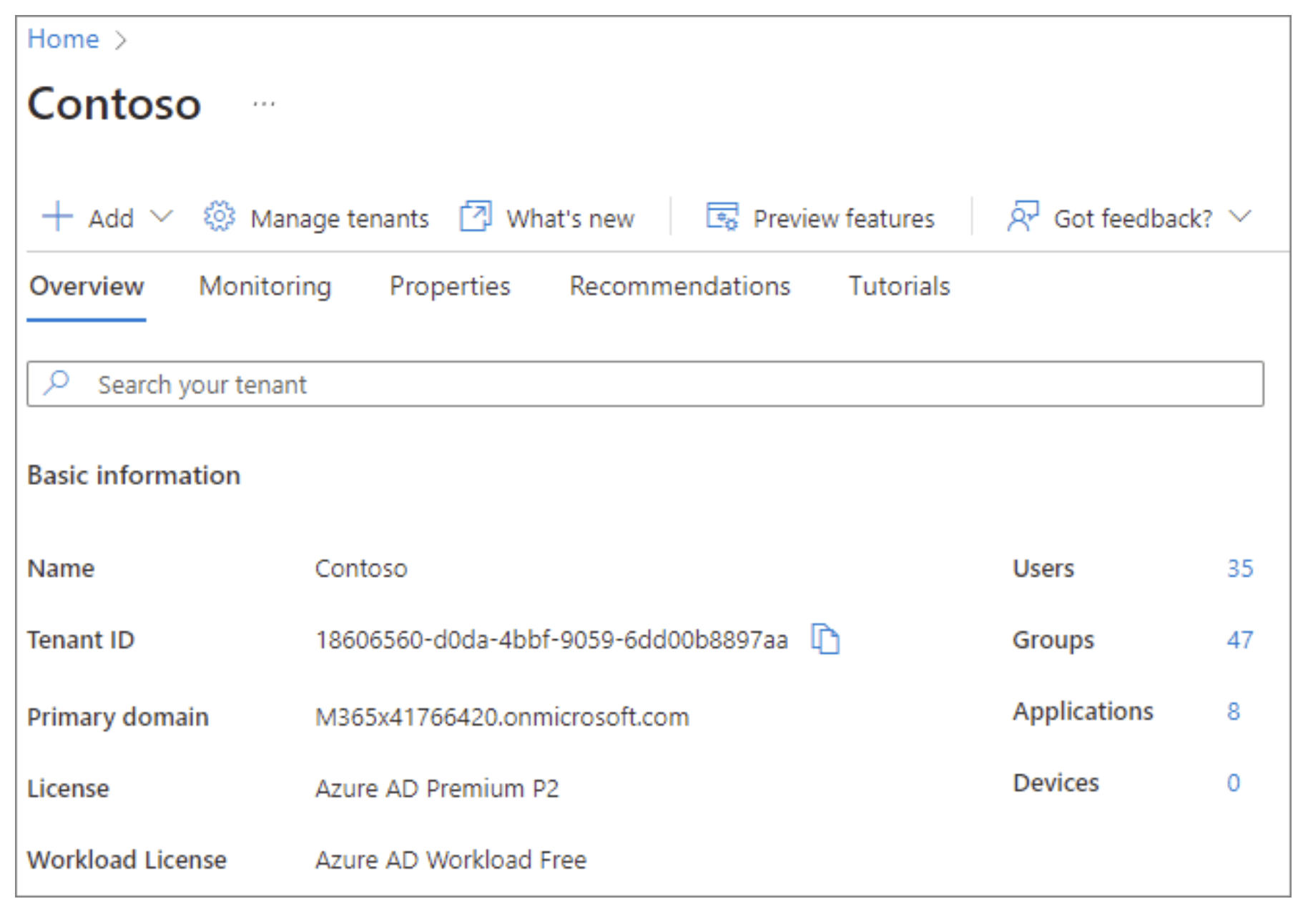Click the Basic information heading
Image resolution: width=1313 pixels, height=924 pixels.
pyautogui.click(x=134, y=476)
